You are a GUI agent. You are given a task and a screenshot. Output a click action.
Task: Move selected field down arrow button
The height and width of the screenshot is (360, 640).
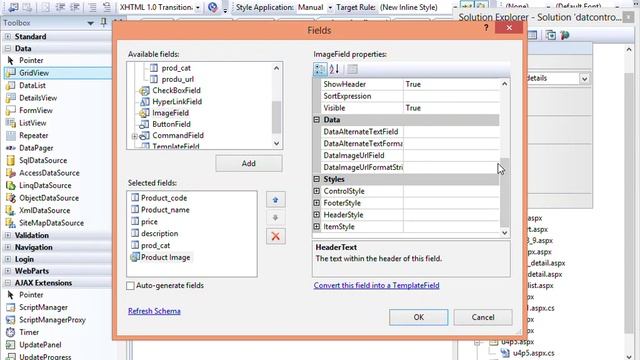(276, 218)
